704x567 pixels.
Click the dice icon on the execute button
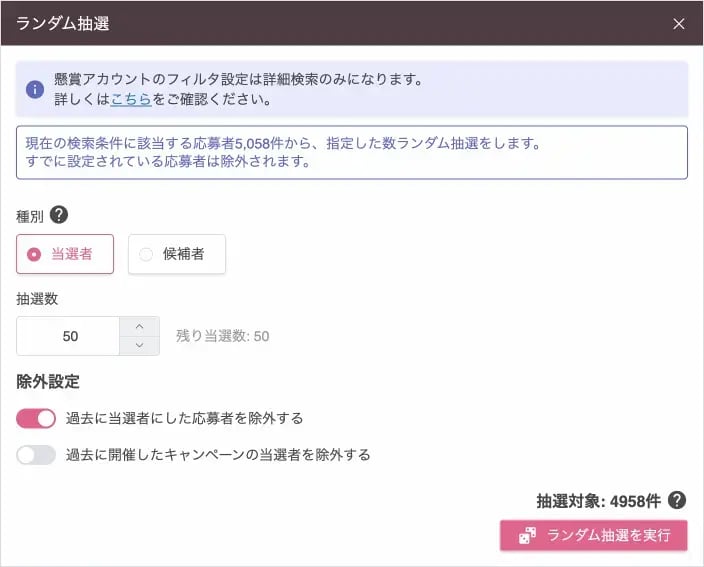[x=527, y=536]
